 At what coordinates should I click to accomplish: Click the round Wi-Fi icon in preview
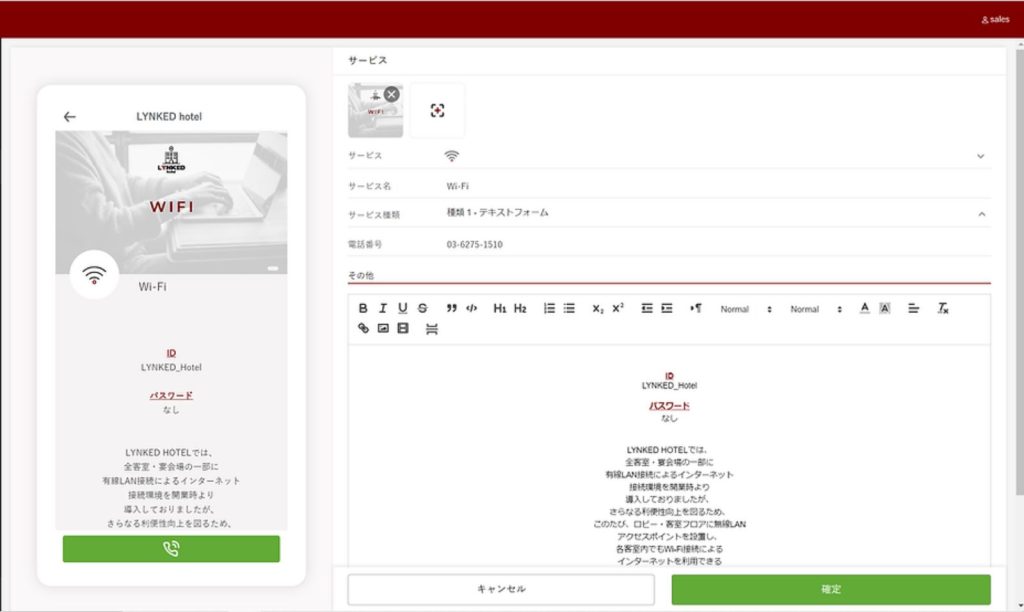coord(94,275)
